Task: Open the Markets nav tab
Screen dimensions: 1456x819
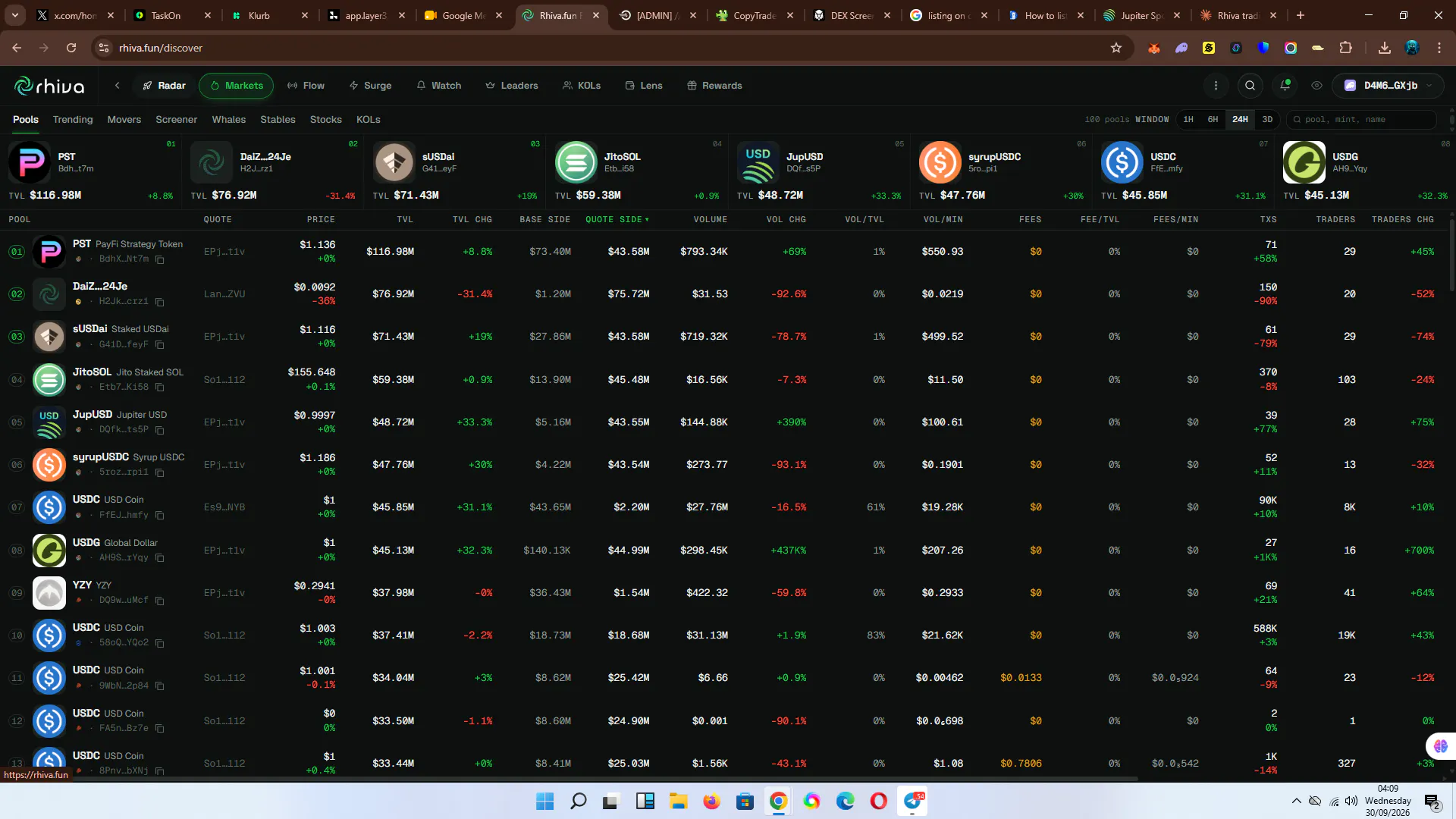Action: coord(236,86)
